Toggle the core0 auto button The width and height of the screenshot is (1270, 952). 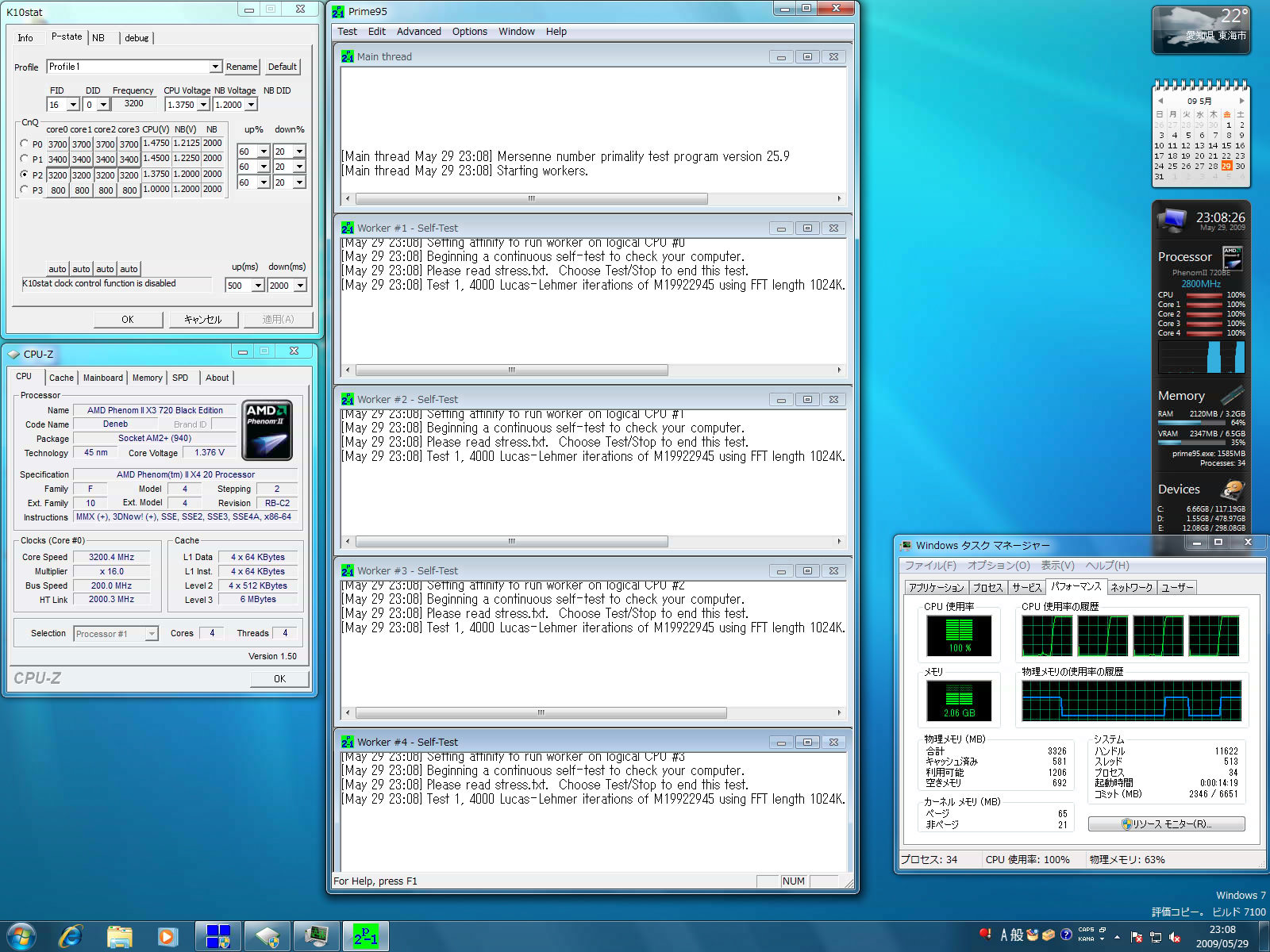point(57,269)
